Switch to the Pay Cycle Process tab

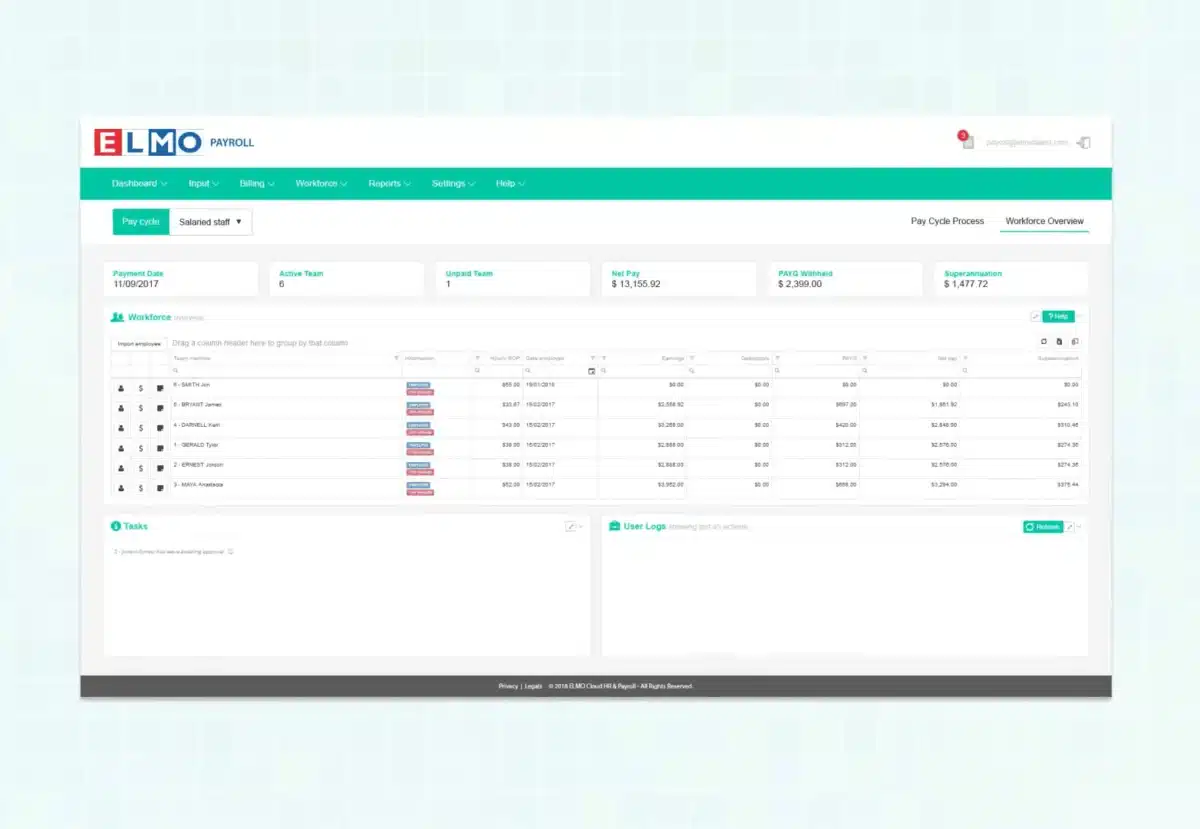coord(946,221)
